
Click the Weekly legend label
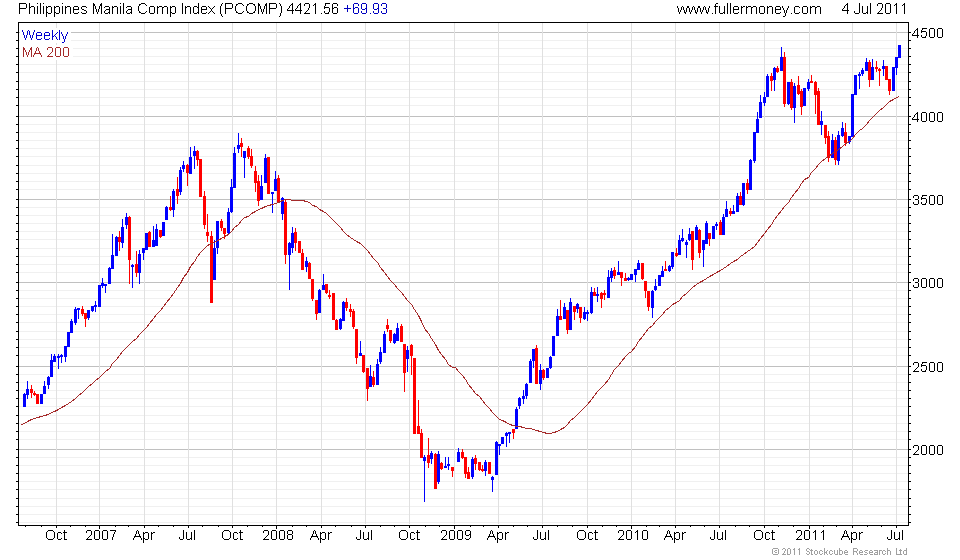(45, 35)
